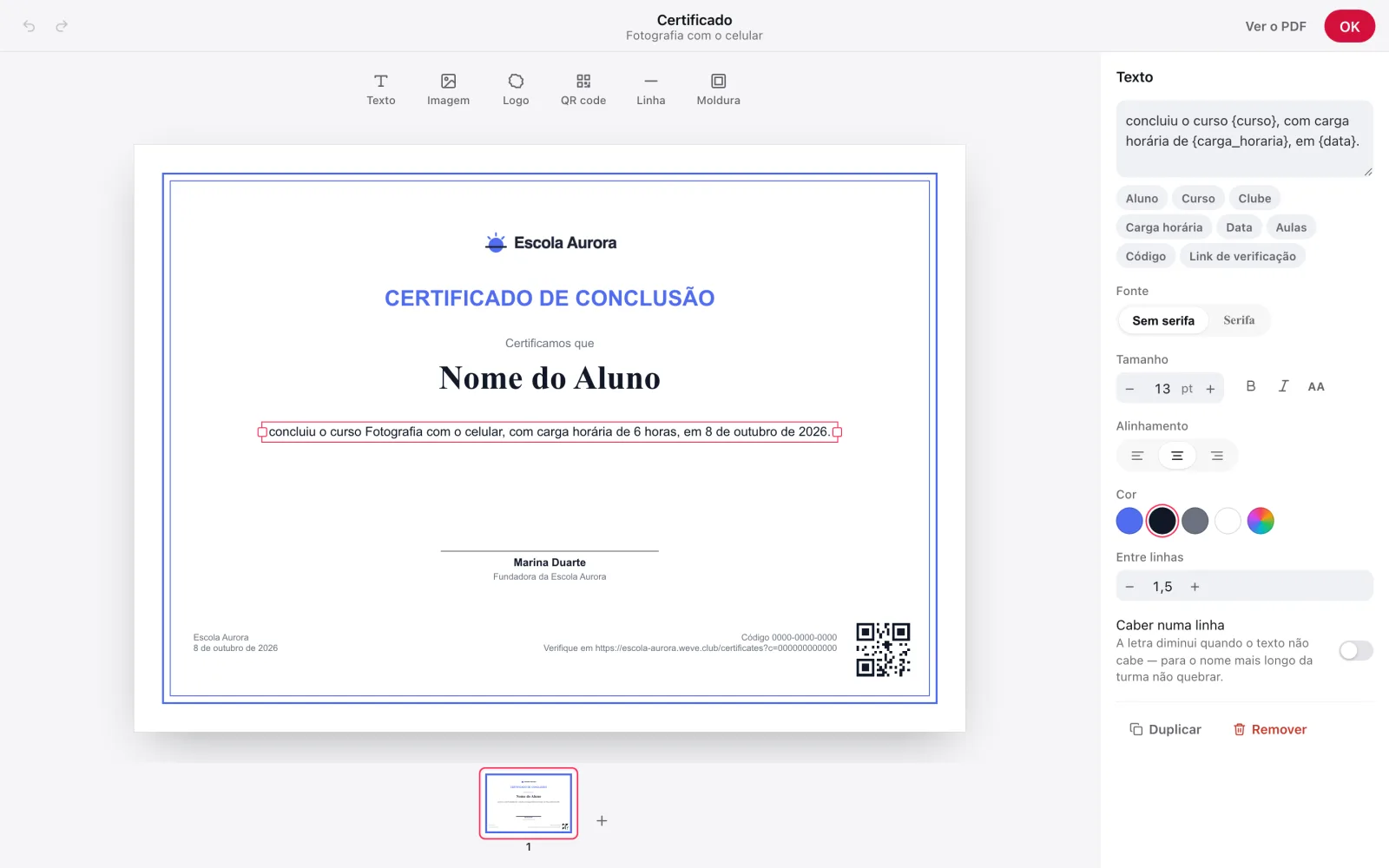Decrease Entre linhas spacing

(x=1129, y=587)
